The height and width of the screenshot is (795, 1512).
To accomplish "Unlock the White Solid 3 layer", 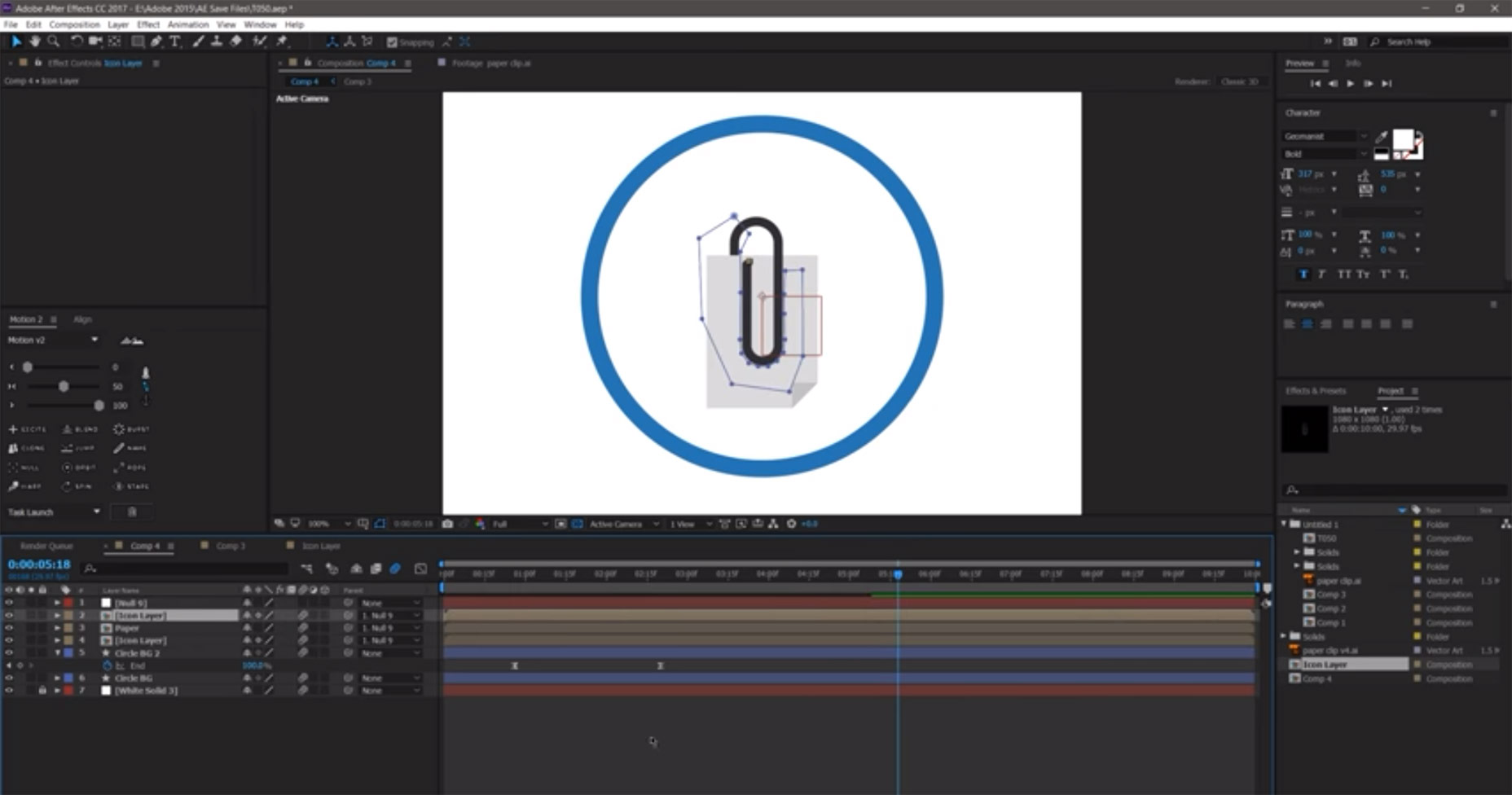I will tap(42, 690).
